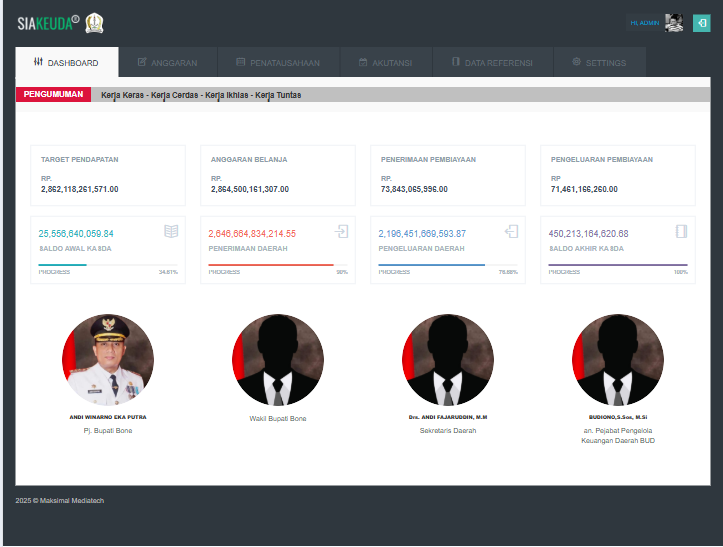Click the Pj. Bupati Bone photo

pyautogui.click(x=108, y=360)
